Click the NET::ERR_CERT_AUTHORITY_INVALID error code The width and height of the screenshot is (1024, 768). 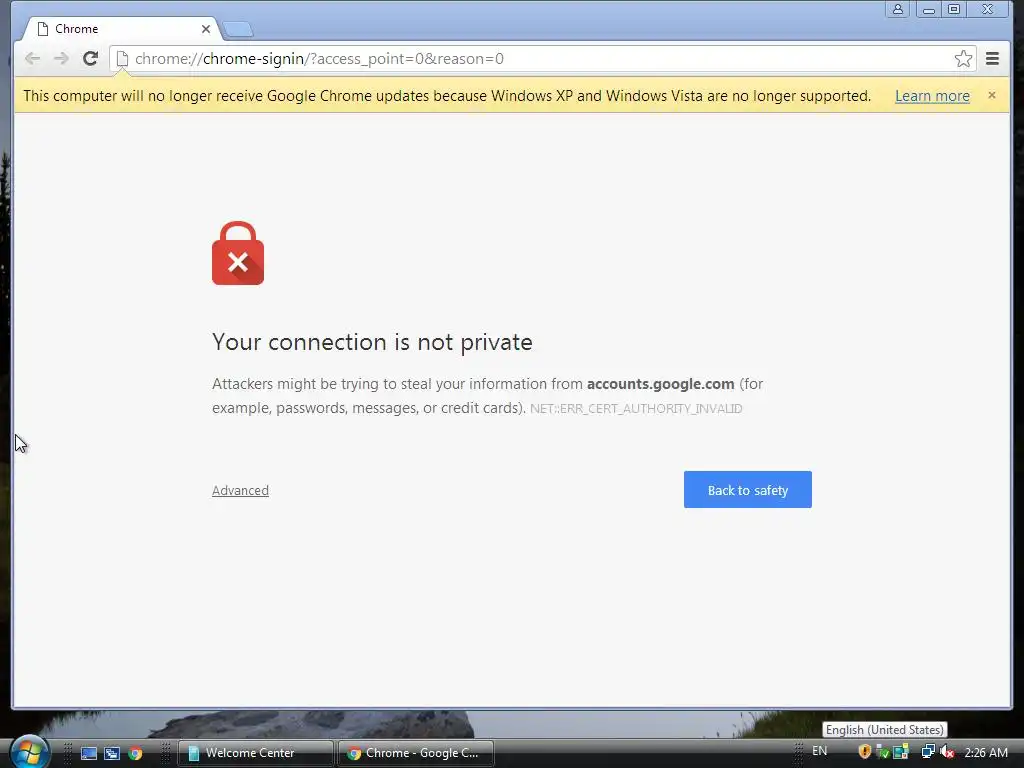pos(636,409)
